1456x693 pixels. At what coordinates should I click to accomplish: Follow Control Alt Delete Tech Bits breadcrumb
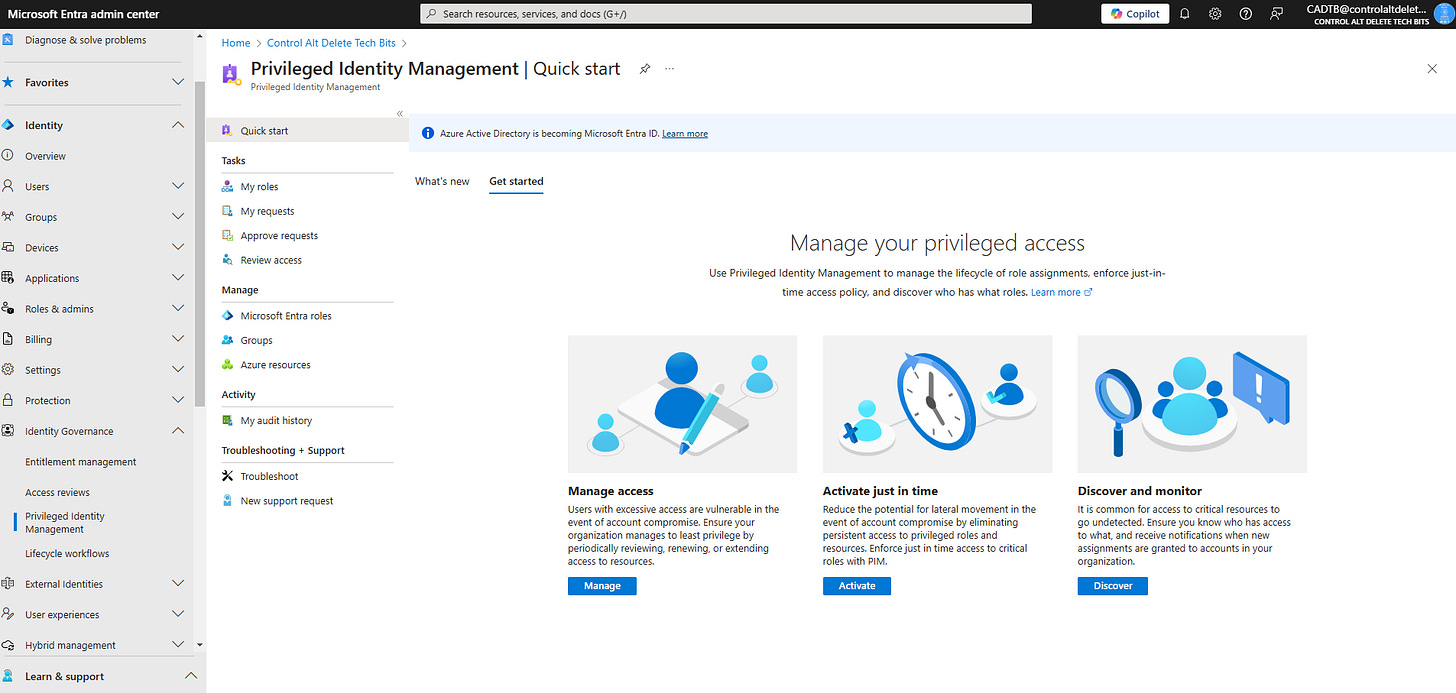(x=332, y=43)
